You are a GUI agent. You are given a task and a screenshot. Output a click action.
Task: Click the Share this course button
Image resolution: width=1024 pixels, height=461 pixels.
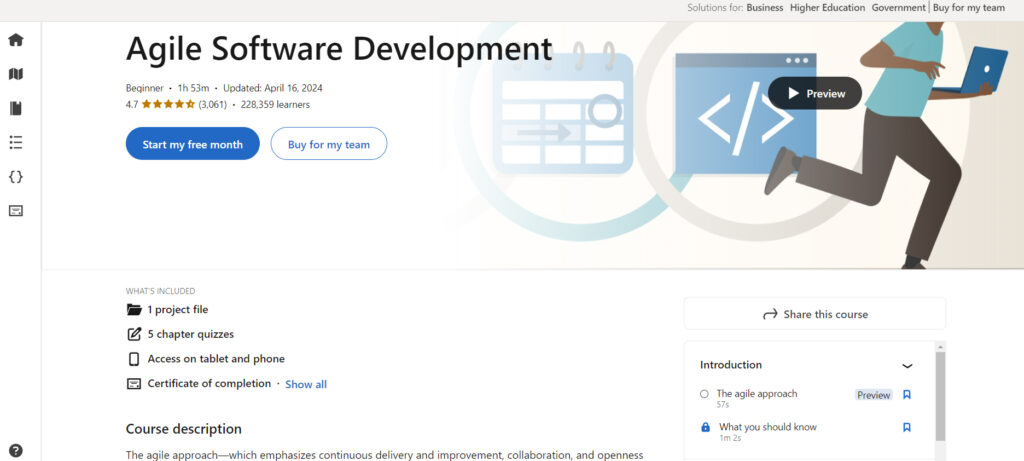(814, 314)
